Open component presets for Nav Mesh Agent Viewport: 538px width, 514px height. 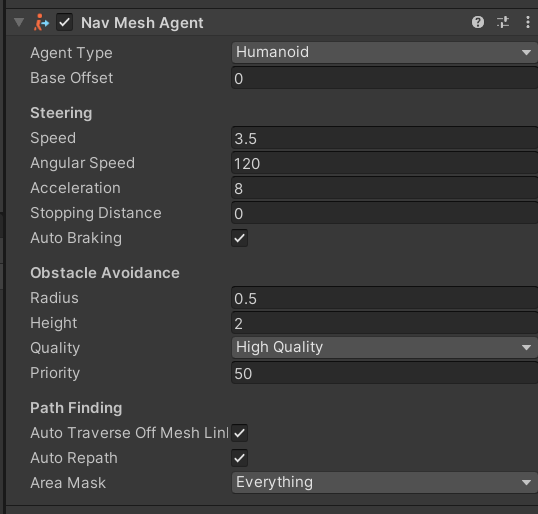(x=503, y=23)
